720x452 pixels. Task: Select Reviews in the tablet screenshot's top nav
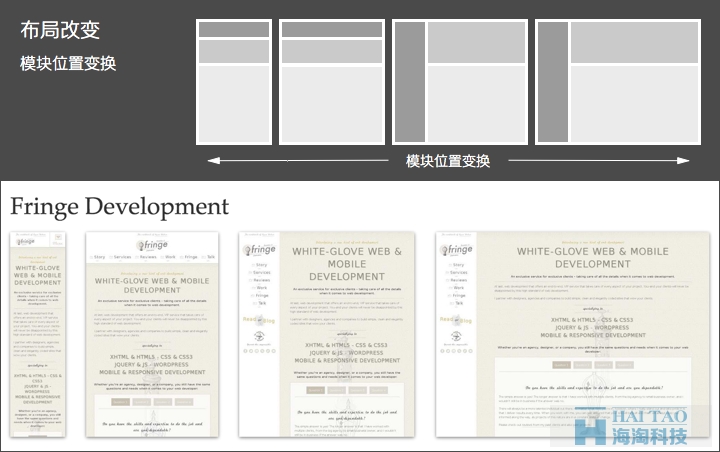tap(146, 257)
